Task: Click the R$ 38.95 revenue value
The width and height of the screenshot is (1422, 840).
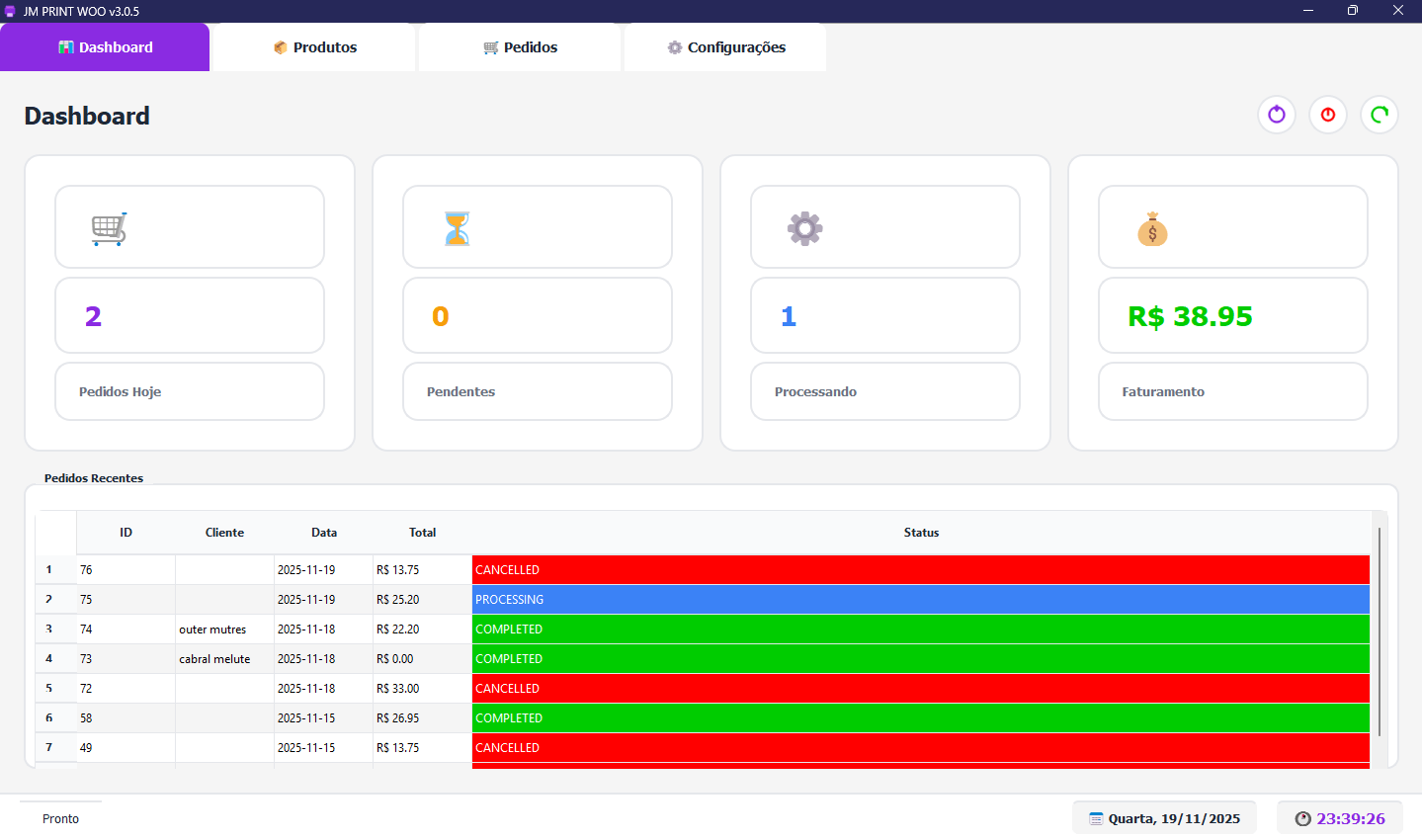Action: click(x=1190, y=316)
